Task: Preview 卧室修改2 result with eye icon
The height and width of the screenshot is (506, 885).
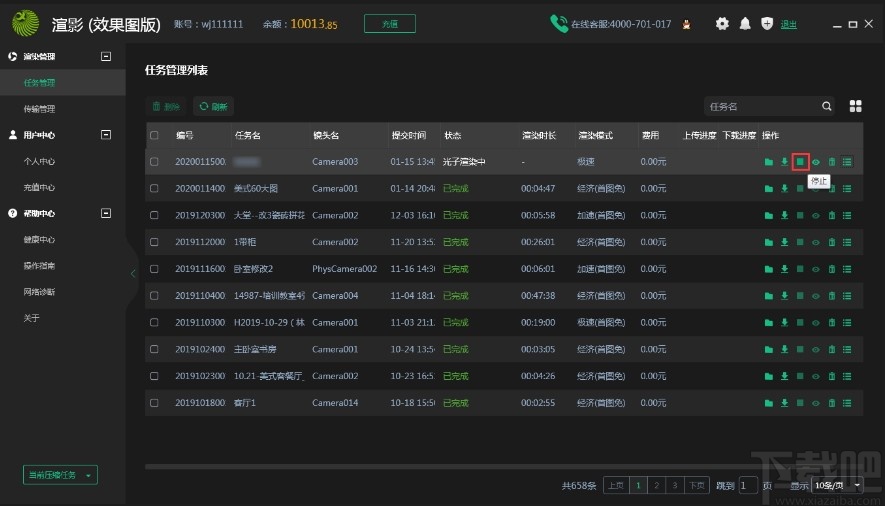Action: 816,269
